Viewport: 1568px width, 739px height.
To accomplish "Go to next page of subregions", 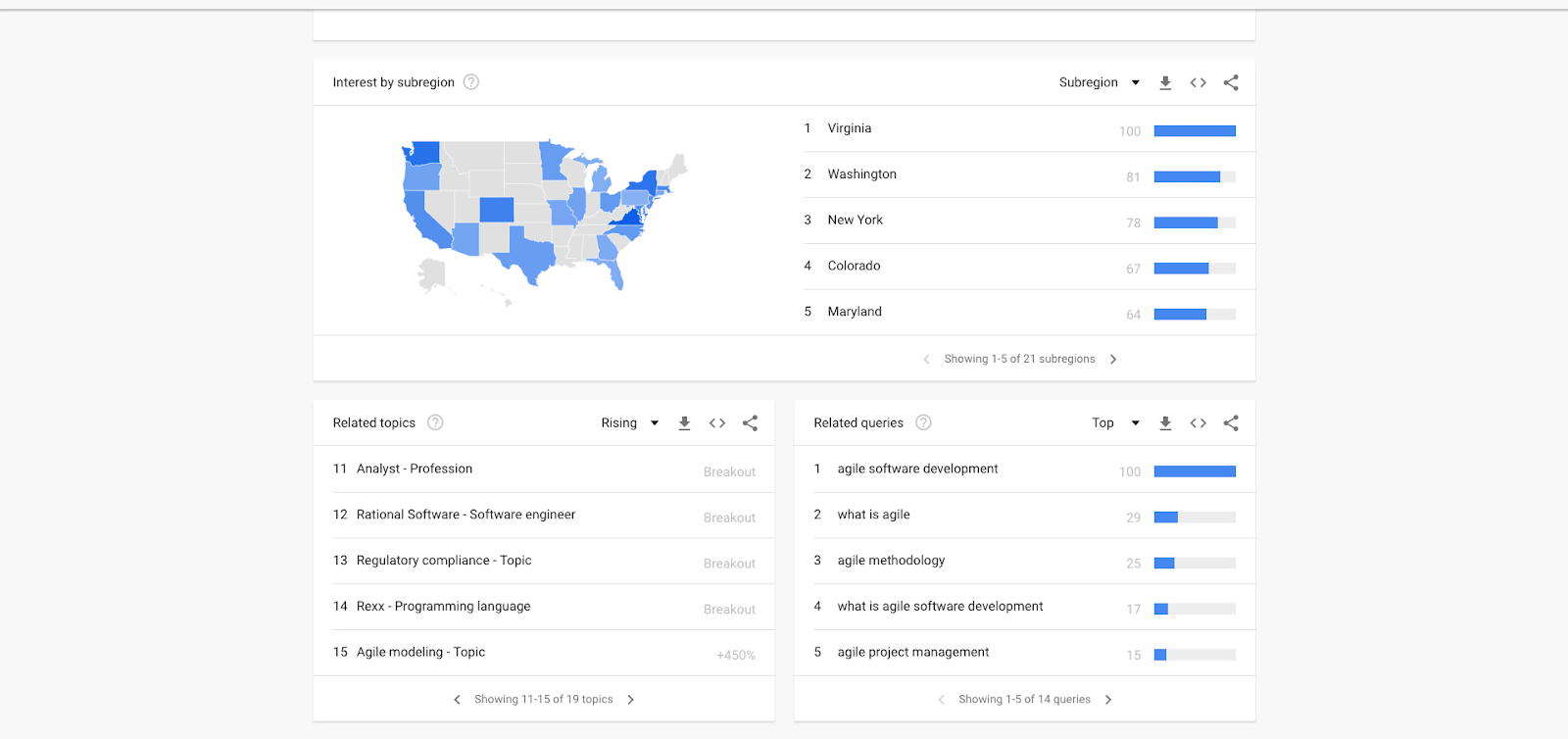I will pyautogui.click(x=1113, y=360).
